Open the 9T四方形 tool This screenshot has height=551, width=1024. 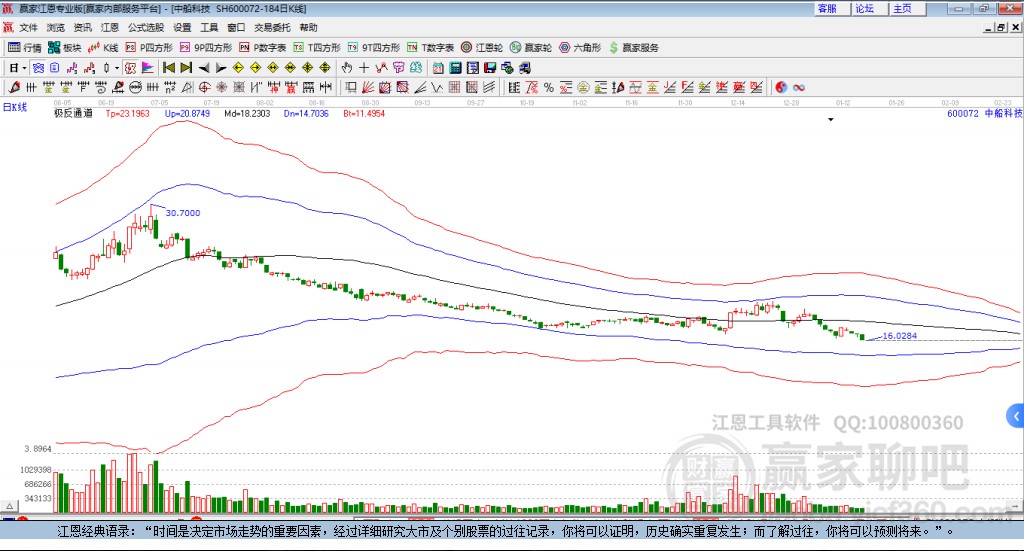pos(374,48)
